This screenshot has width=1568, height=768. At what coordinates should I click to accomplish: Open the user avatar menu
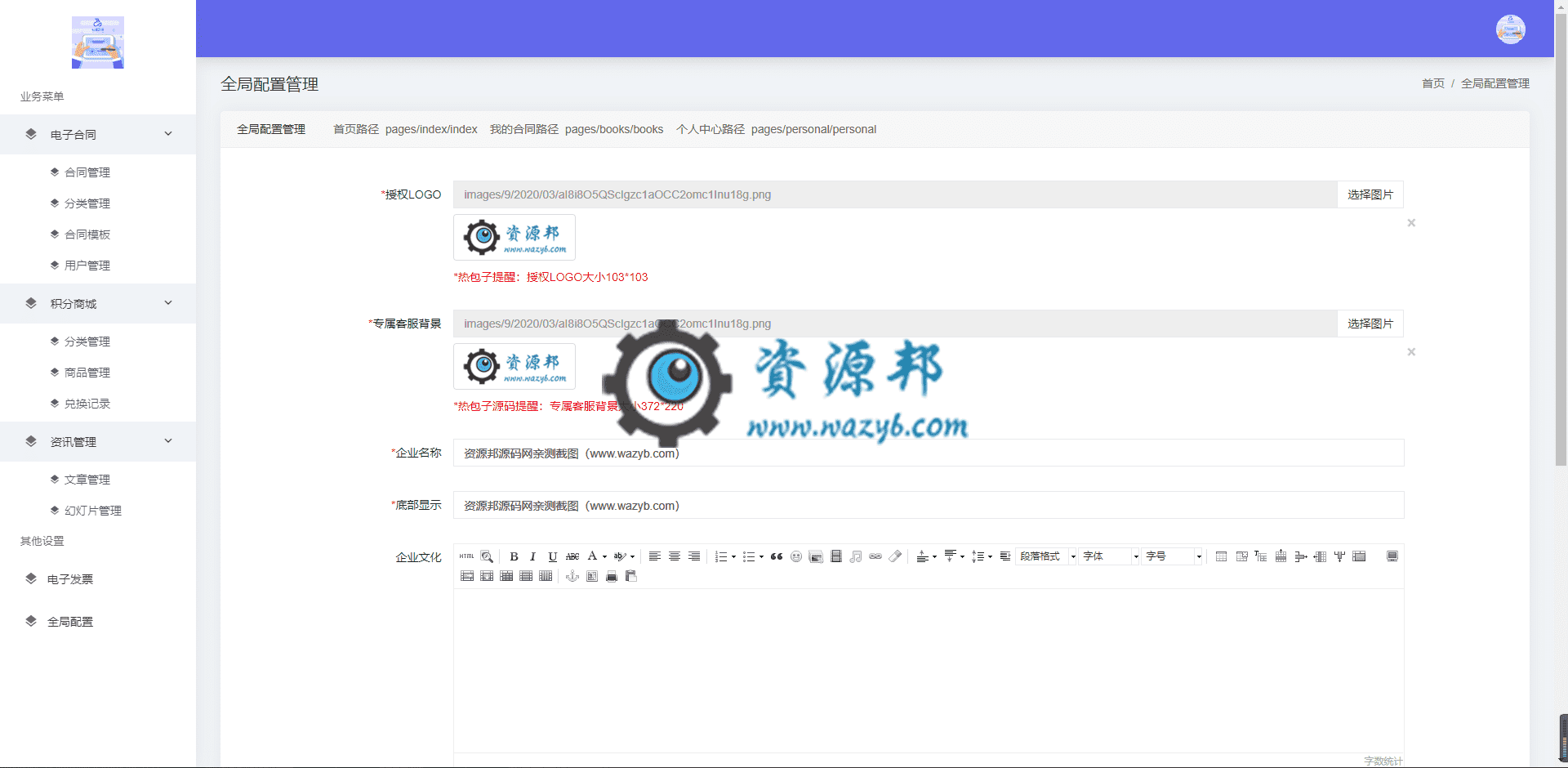pyautogui.click(x=1511, y=29)
